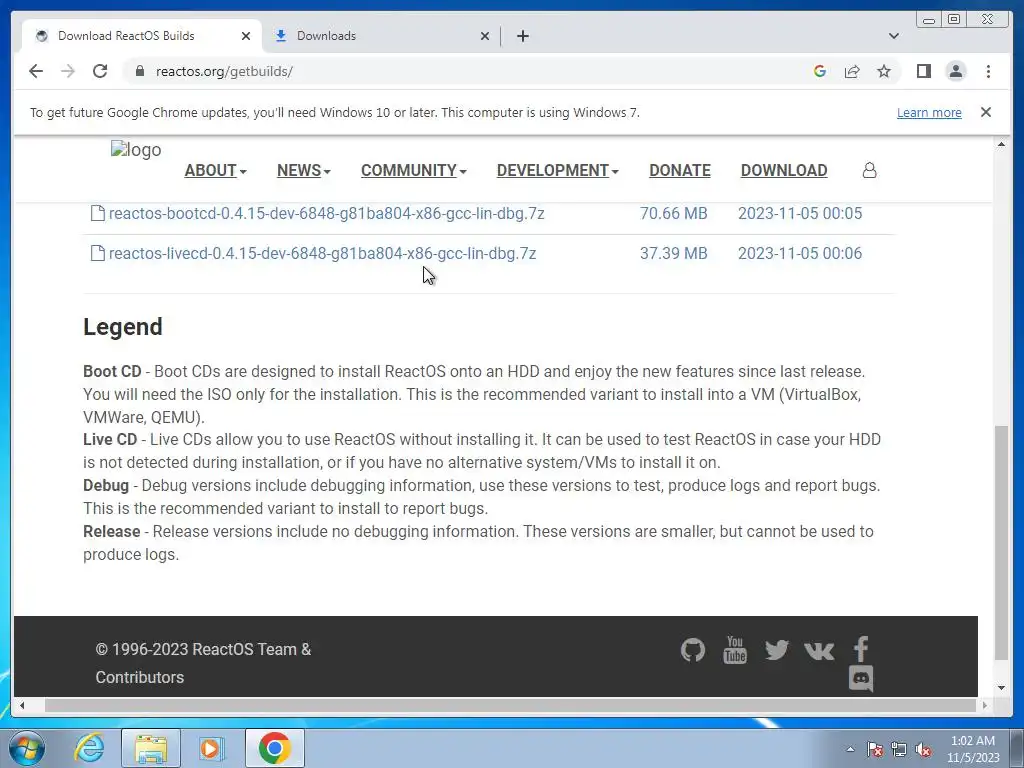Viewport: 1024px width, 768px height.
Task: Click the horizontal scroll right arrow
Action: pos(985,705)
